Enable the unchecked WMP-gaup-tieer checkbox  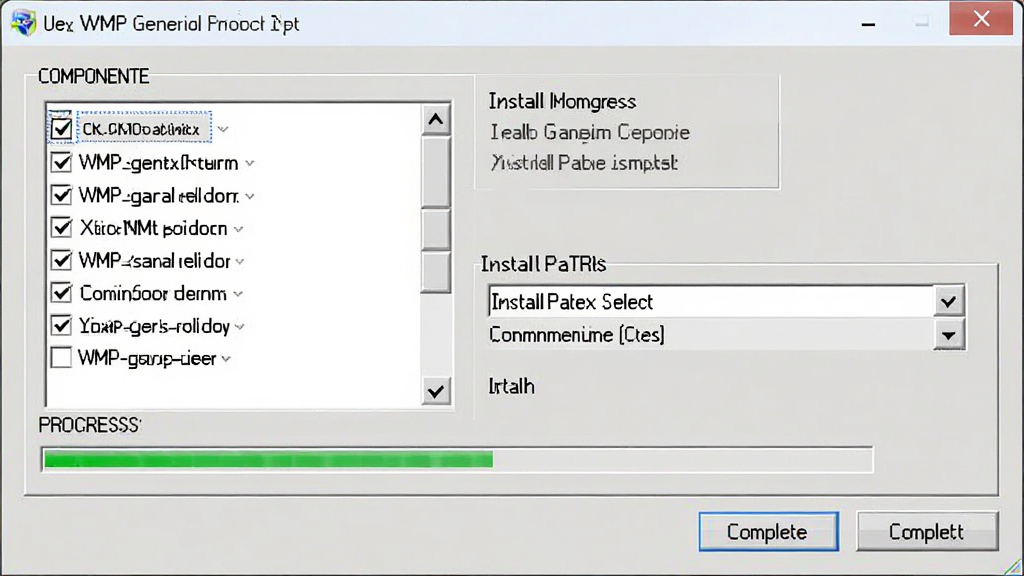(61, 358)
